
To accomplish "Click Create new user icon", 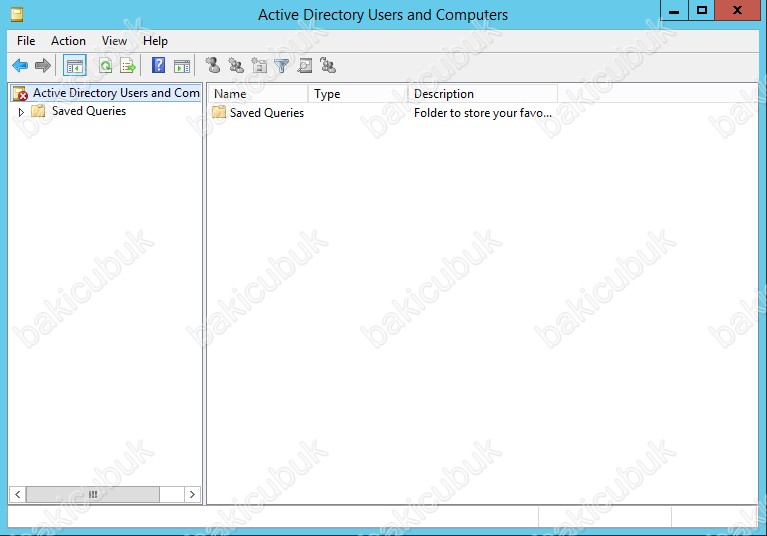I will click(x=213, y=65).
